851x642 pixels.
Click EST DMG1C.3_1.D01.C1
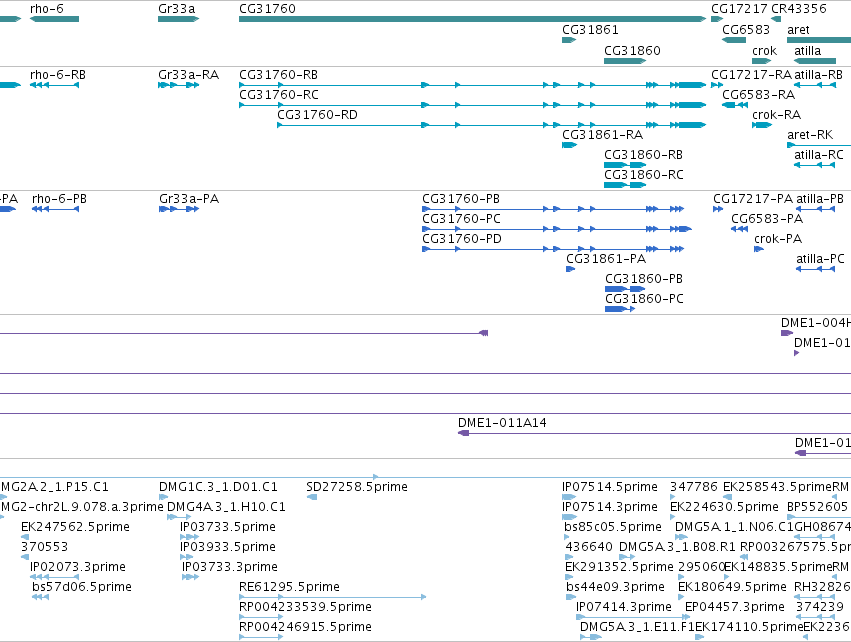(x=218, y=487)
